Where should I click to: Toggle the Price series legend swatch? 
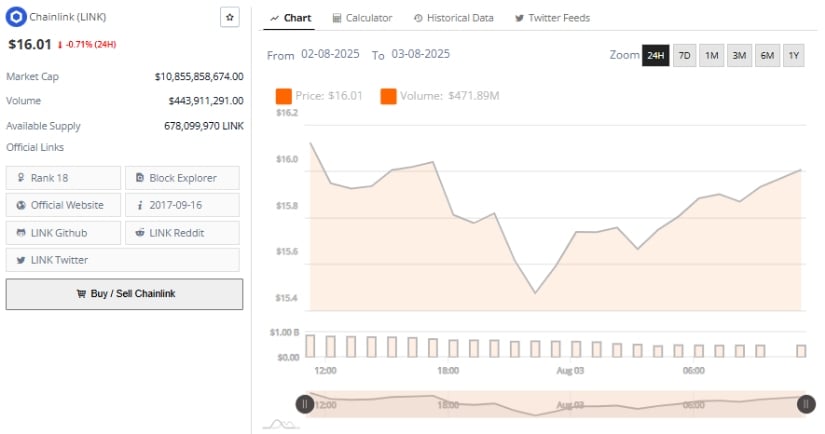tap(284, 96)
